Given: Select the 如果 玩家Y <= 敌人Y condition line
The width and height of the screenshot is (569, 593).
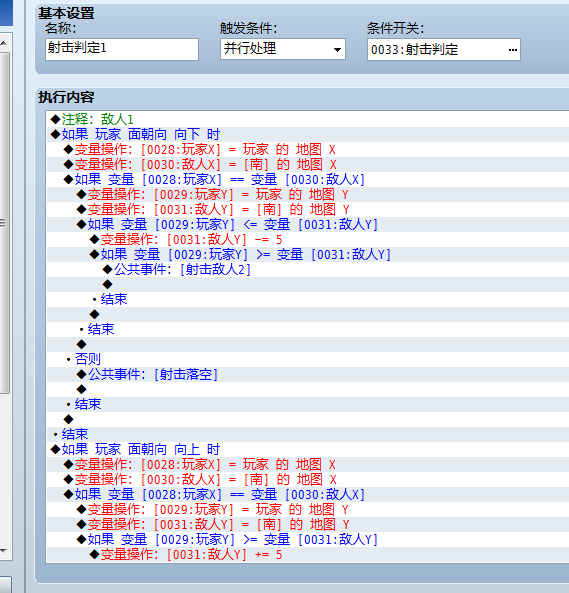Looking at the screenshot, I should tap(307, 224).
